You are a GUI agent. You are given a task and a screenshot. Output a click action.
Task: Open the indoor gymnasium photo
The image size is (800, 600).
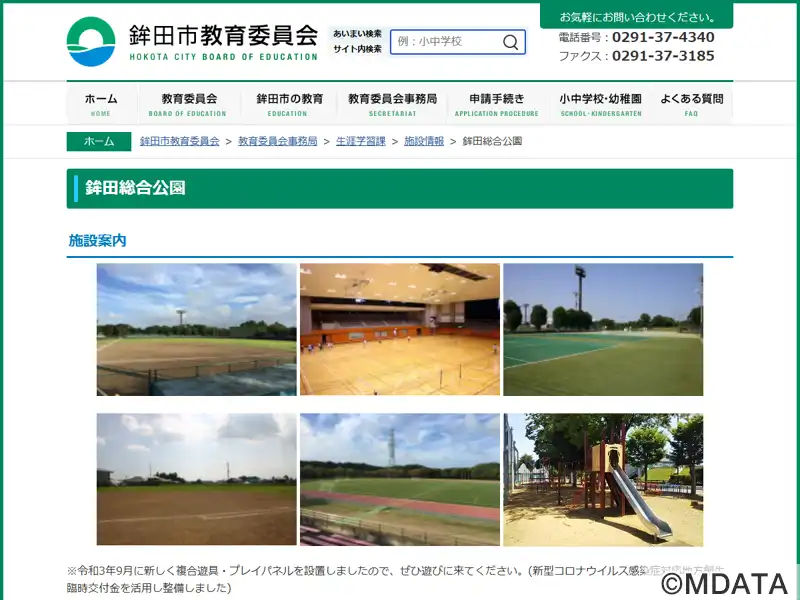(x=399, y=329)
